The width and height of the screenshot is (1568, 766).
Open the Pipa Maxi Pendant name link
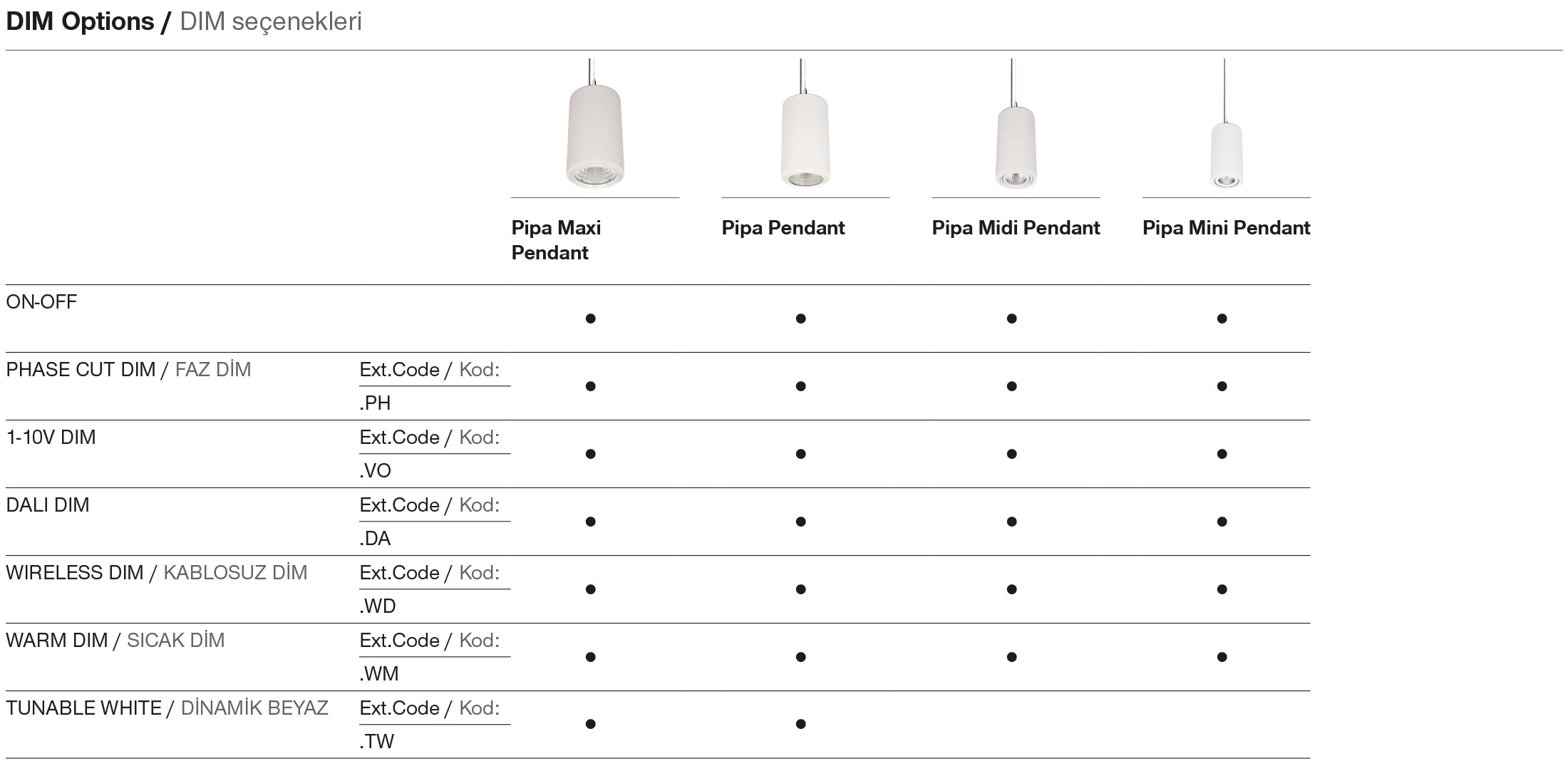coord(556,240)
